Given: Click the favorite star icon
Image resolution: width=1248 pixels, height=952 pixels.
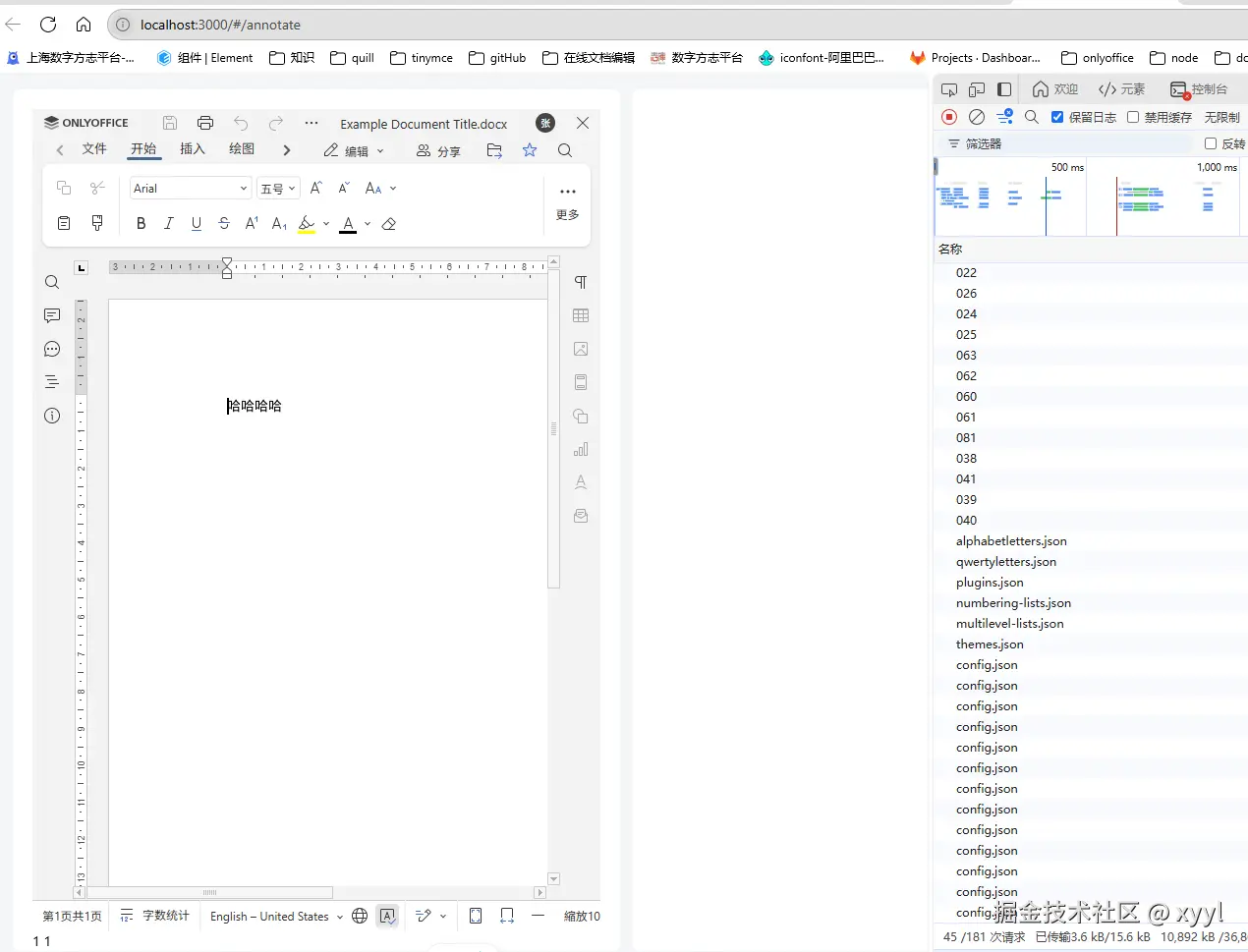Looking at the screenshot, I should coord(530,150).
